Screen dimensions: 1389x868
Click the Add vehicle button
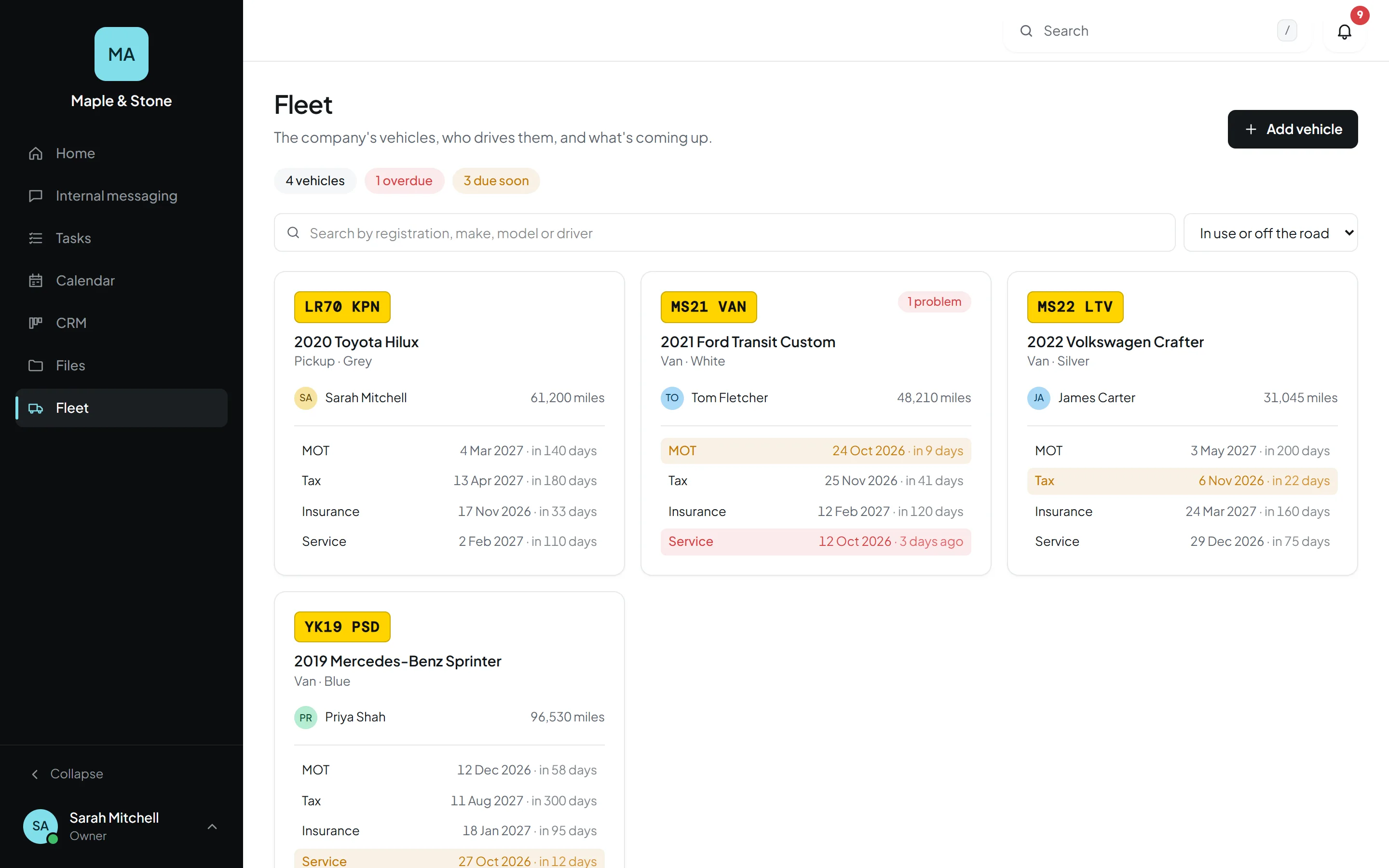pos(1293,129)
